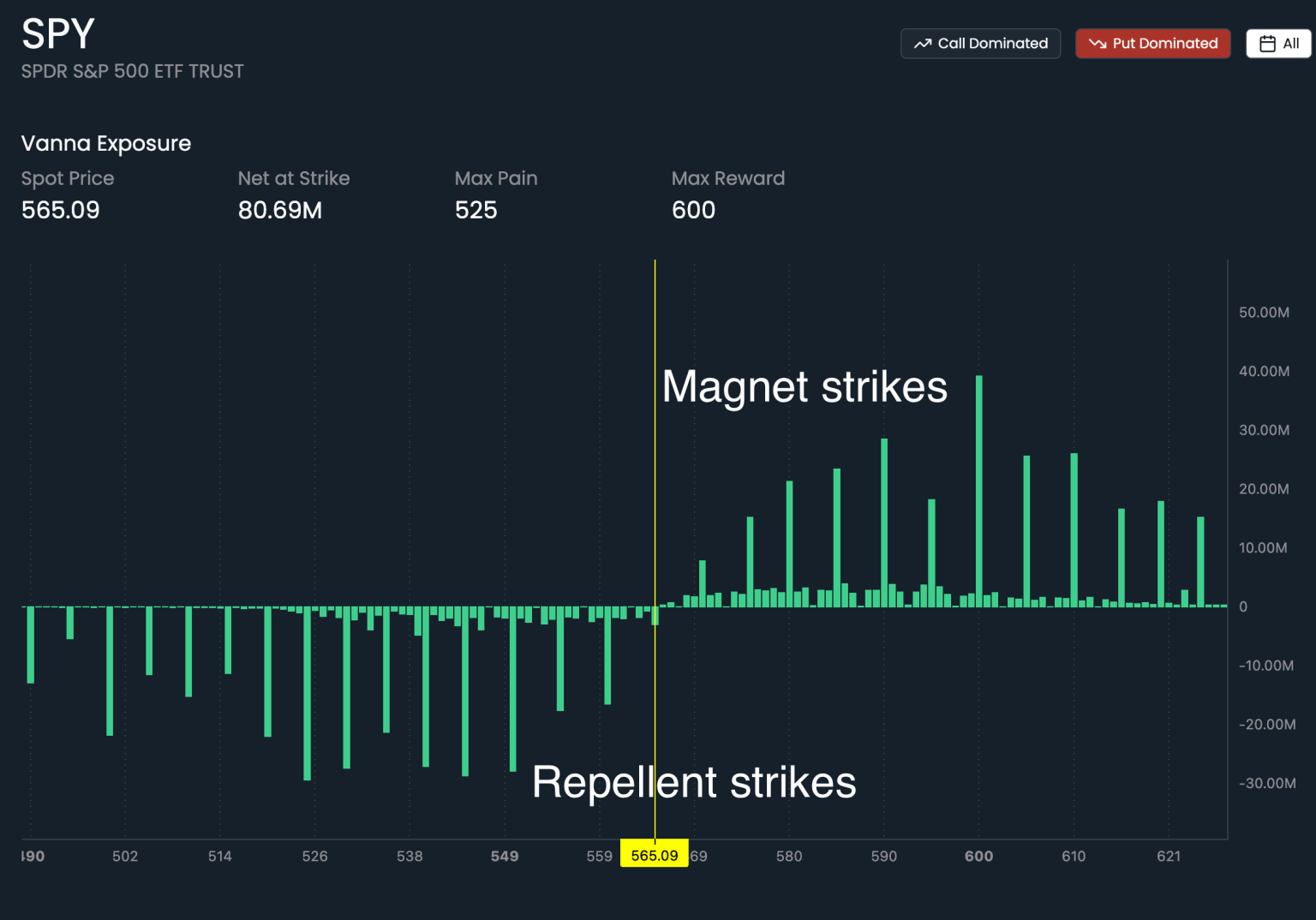Click the 538 strike label on x-axis
The height and width of the screenshot is (920, 1316).
[410, 856]
